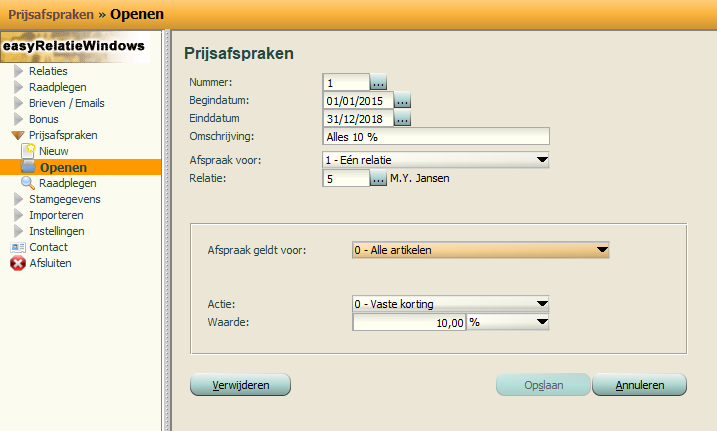Open the Relaties menu item
Screen dimensions: 717x431
tap(48, 71)
